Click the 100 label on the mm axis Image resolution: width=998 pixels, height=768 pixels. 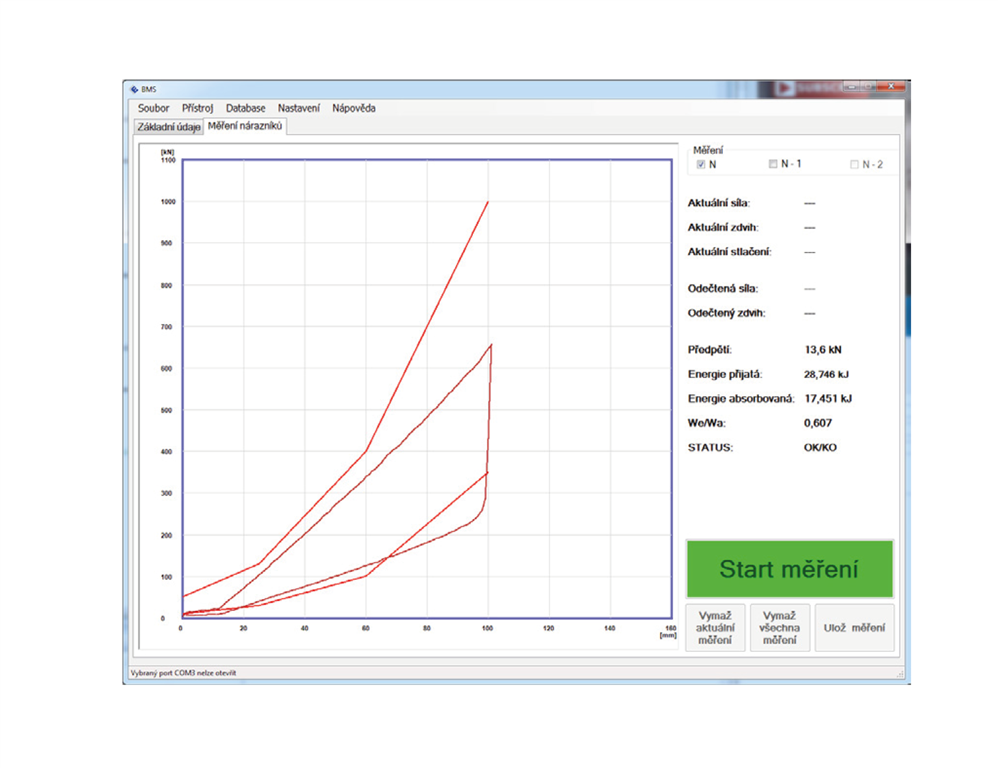tap(488, 629)
